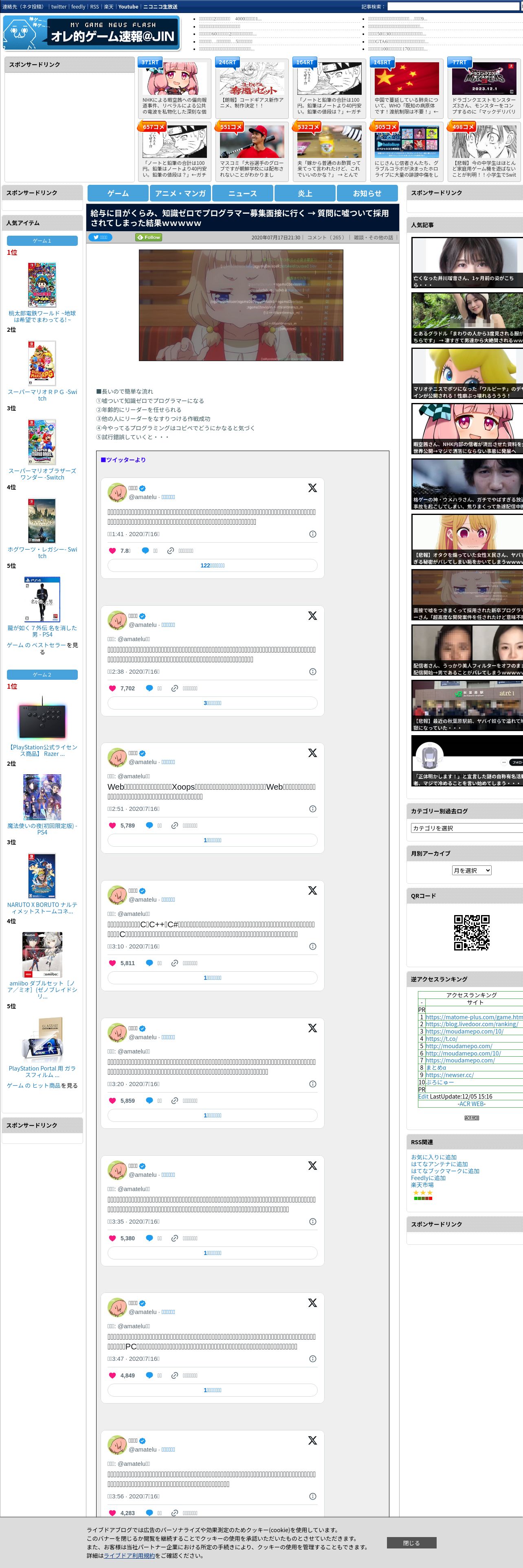Image resolution: width=523 pixels, height=1568 pixels.
Task: Open the @amatelu handle on 3:47 tweet
Action: tap(143, 1312)
